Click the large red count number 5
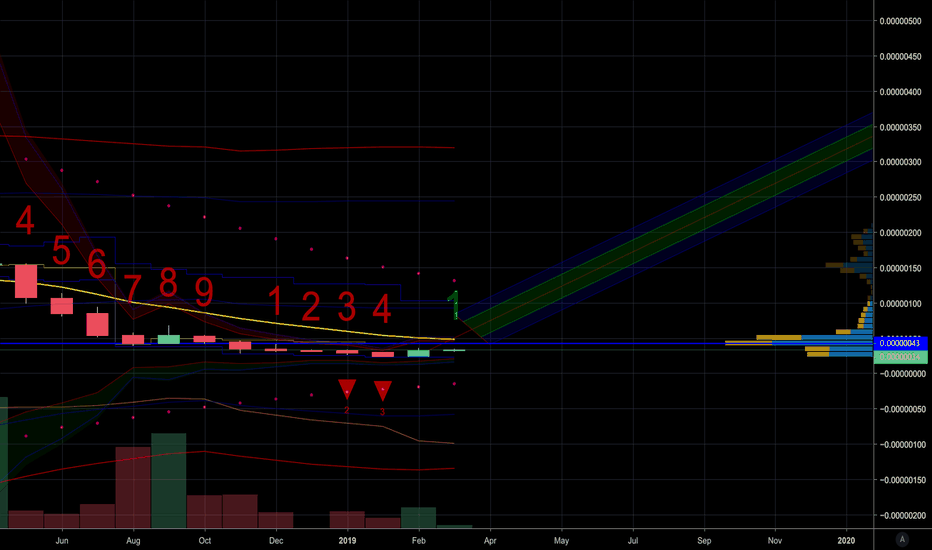This screenshot has height=550, width=932. [61, 250]
